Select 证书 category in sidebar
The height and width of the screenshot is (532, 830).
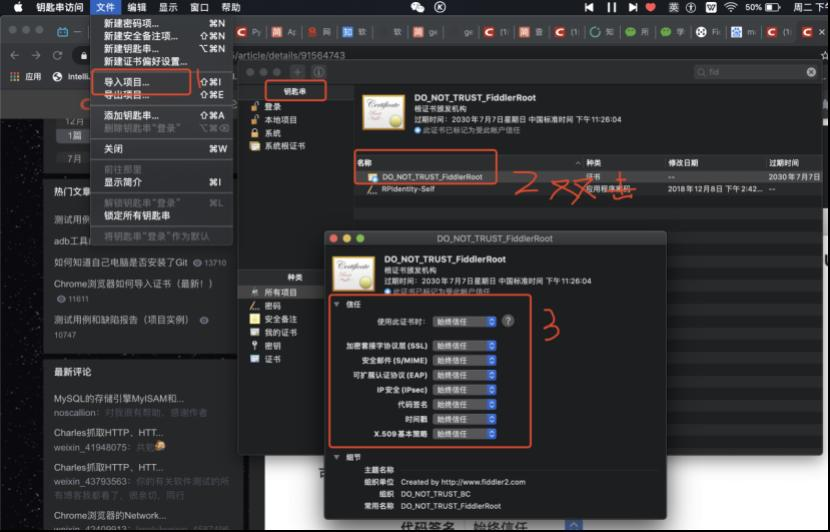point(273,359)
